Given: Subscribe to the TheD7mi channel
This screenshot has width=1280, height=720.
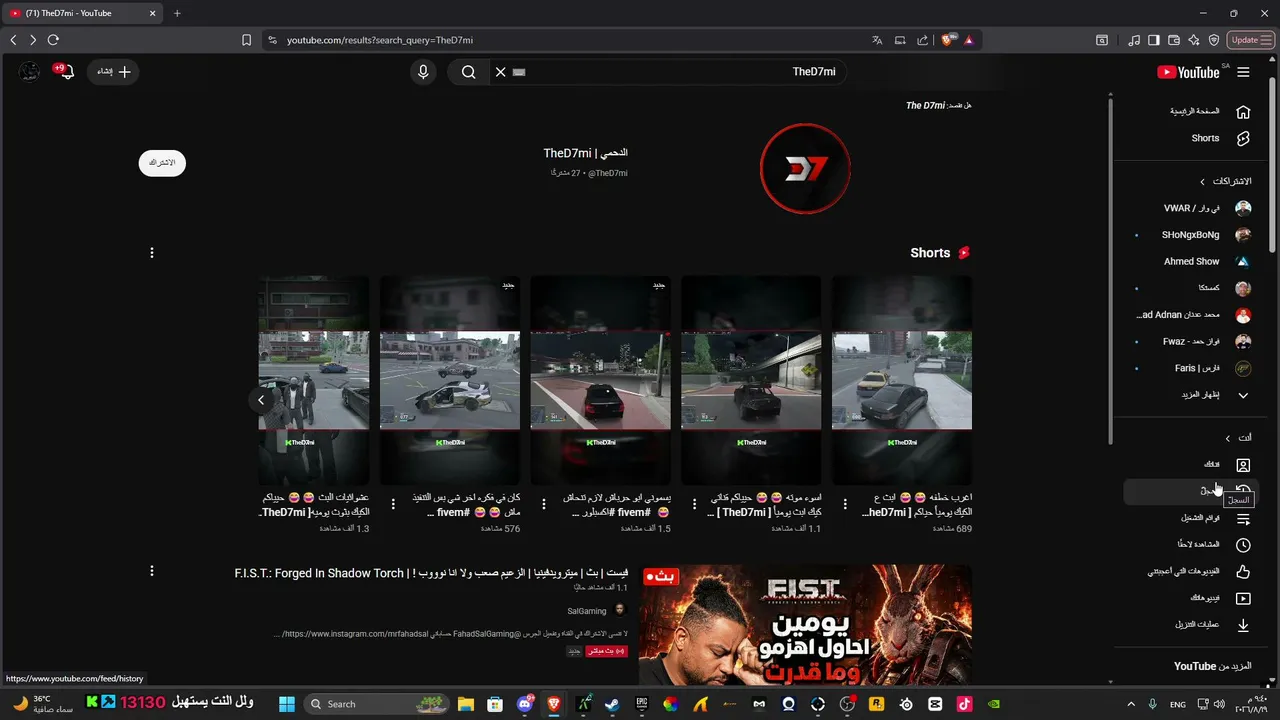Looking at the screenshot, I should click(162, 163).
